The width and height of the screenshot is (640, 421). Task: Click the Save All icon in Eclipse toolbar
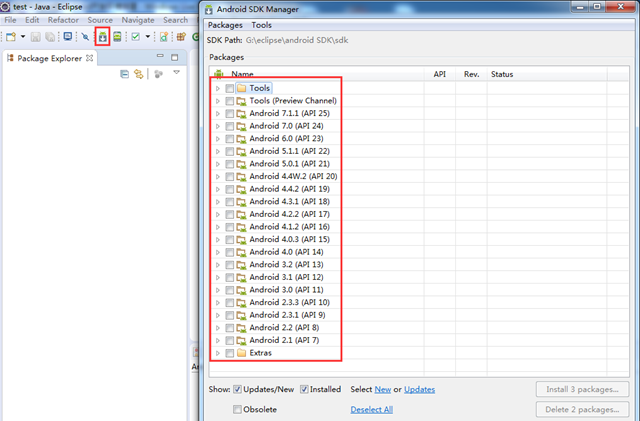tap(50, 37)
